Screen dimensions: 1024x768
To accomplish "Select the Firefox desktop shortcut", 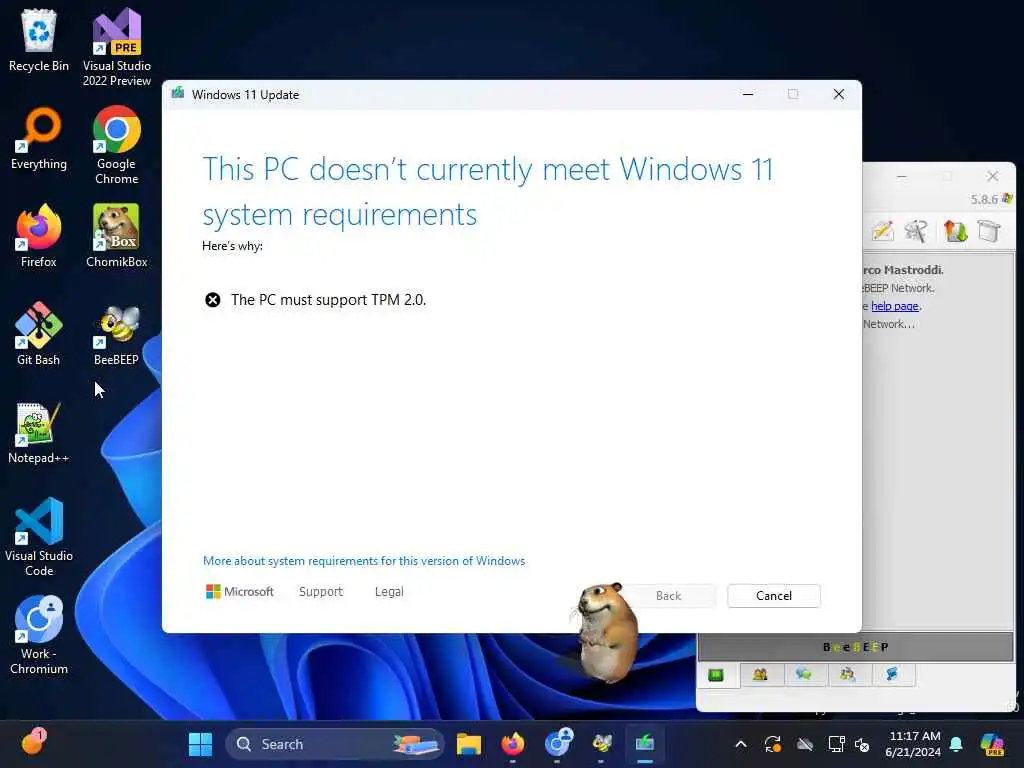I will [39, 235].
